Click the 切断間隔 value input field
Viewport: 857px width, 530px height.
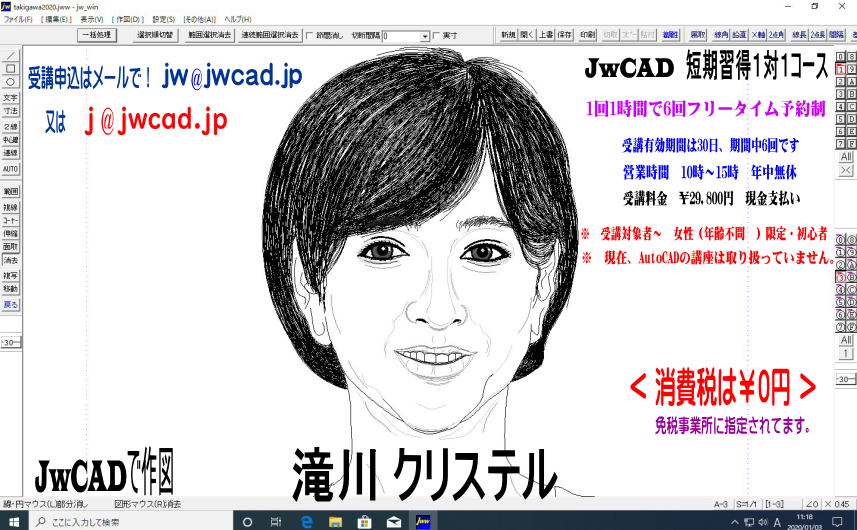tap(401, 36)
